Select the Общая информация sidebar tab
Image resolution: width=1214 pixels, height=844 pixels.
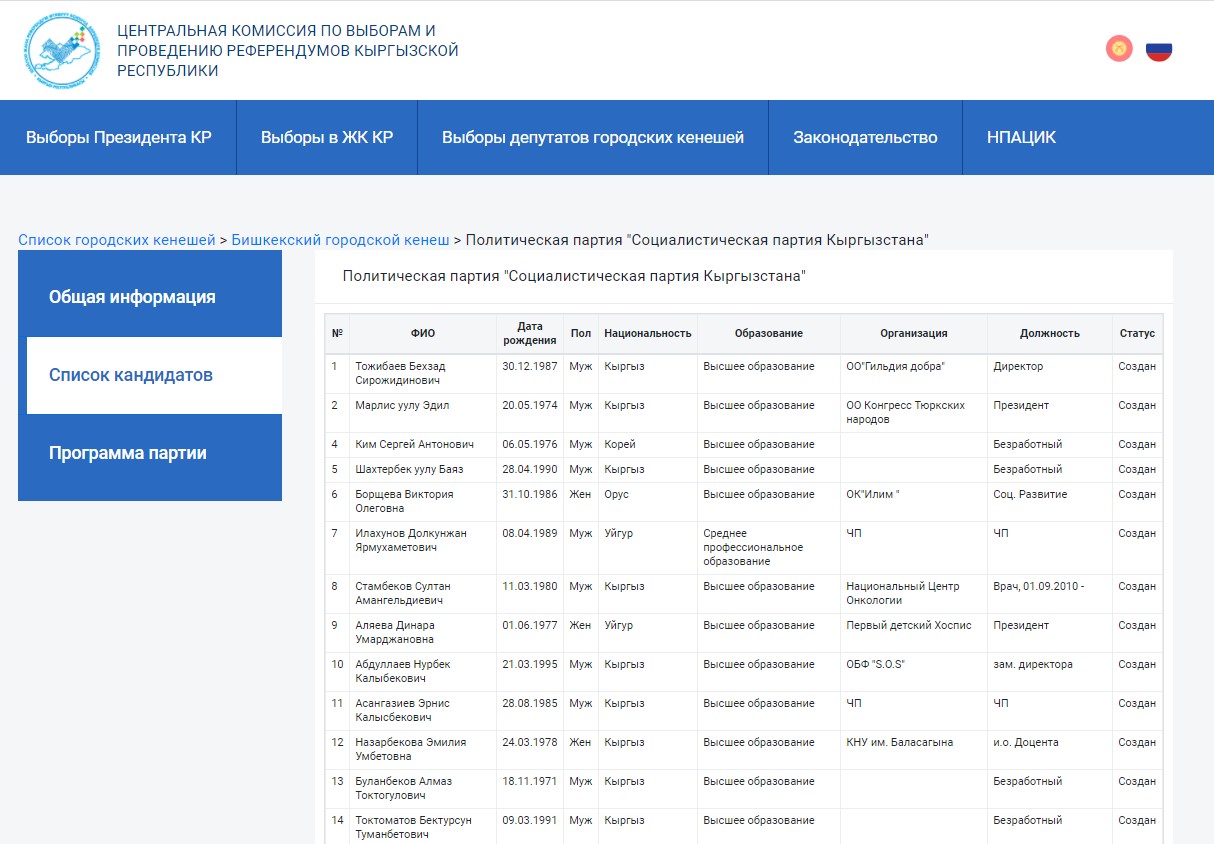coord(132,297)
